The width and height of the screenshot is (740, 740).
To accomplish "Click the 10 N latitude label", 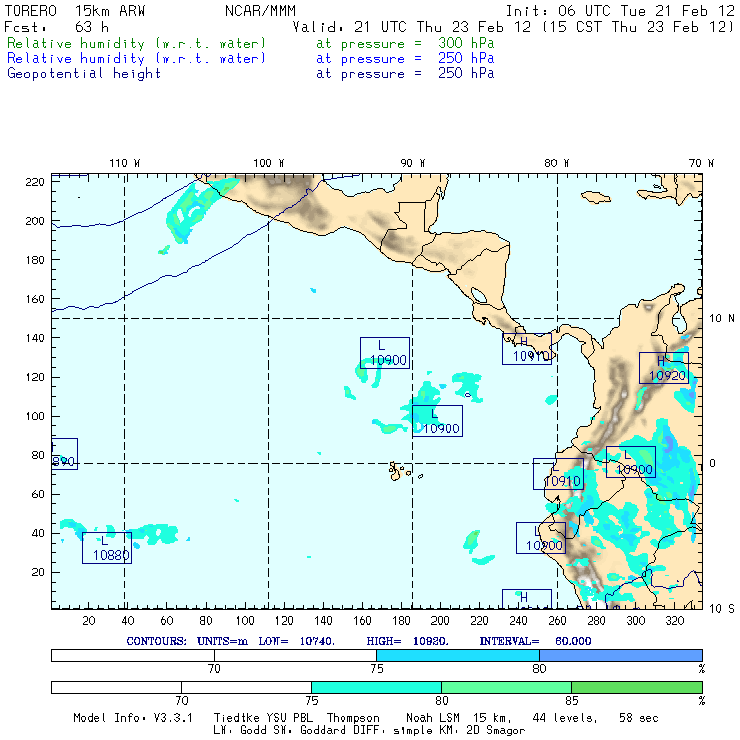I will pos(722,319).
